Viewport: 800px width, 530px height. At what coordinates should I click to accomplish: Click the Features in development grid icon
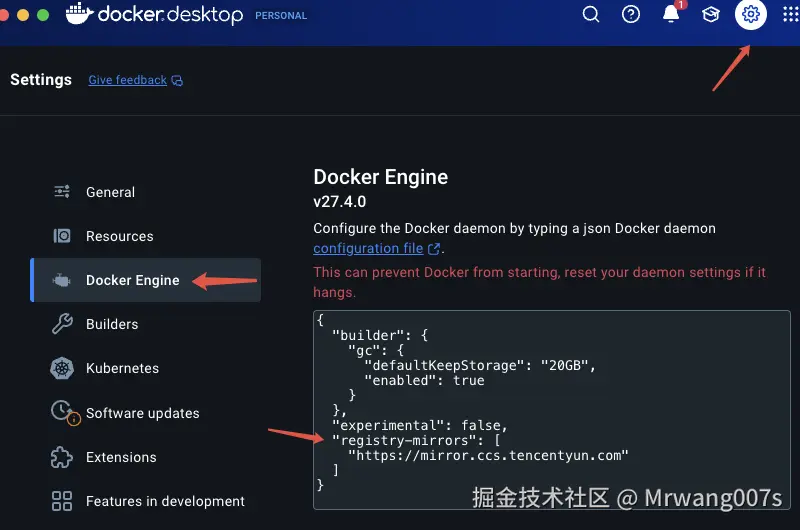click(62, 501)
